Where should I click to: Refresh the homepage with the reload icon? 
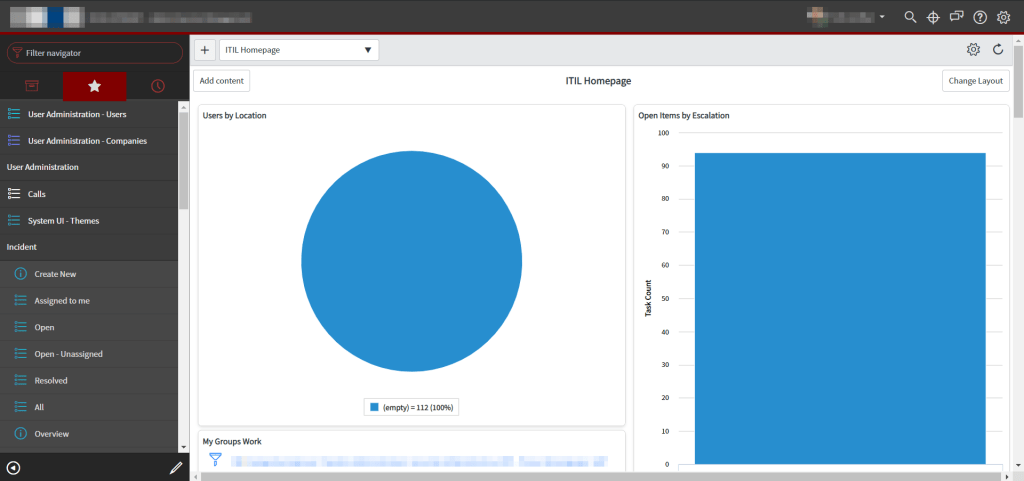point(998,50)
